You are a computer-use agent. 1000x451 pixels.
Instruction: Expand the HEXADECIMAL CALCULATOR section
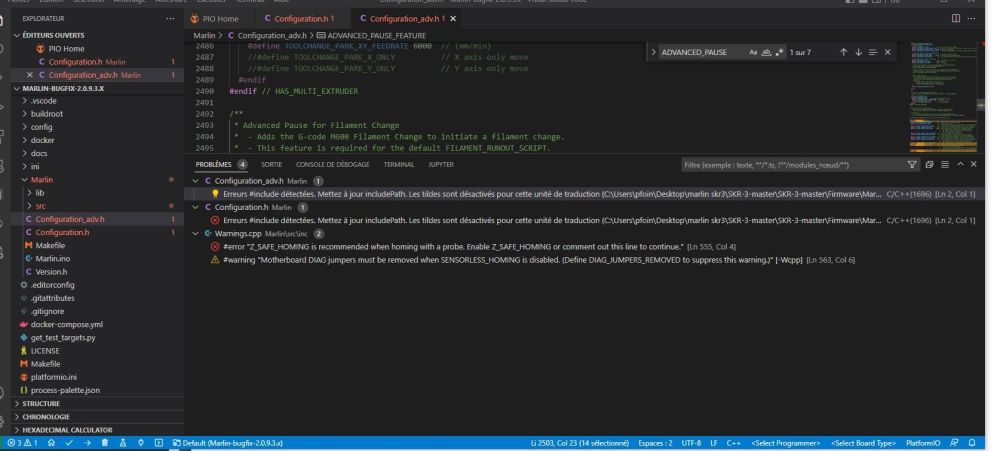pyautogui.click(x=67, y=431)
